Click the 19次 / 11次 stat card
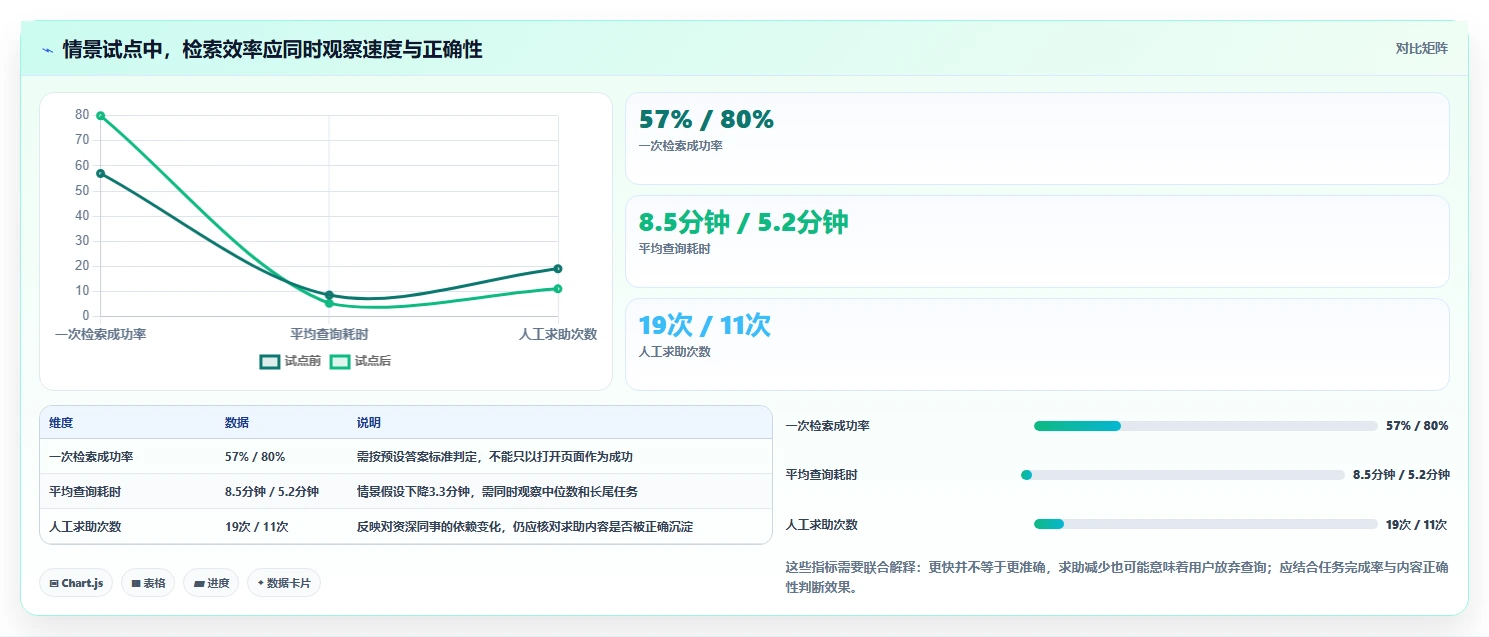 point(1037,344)
